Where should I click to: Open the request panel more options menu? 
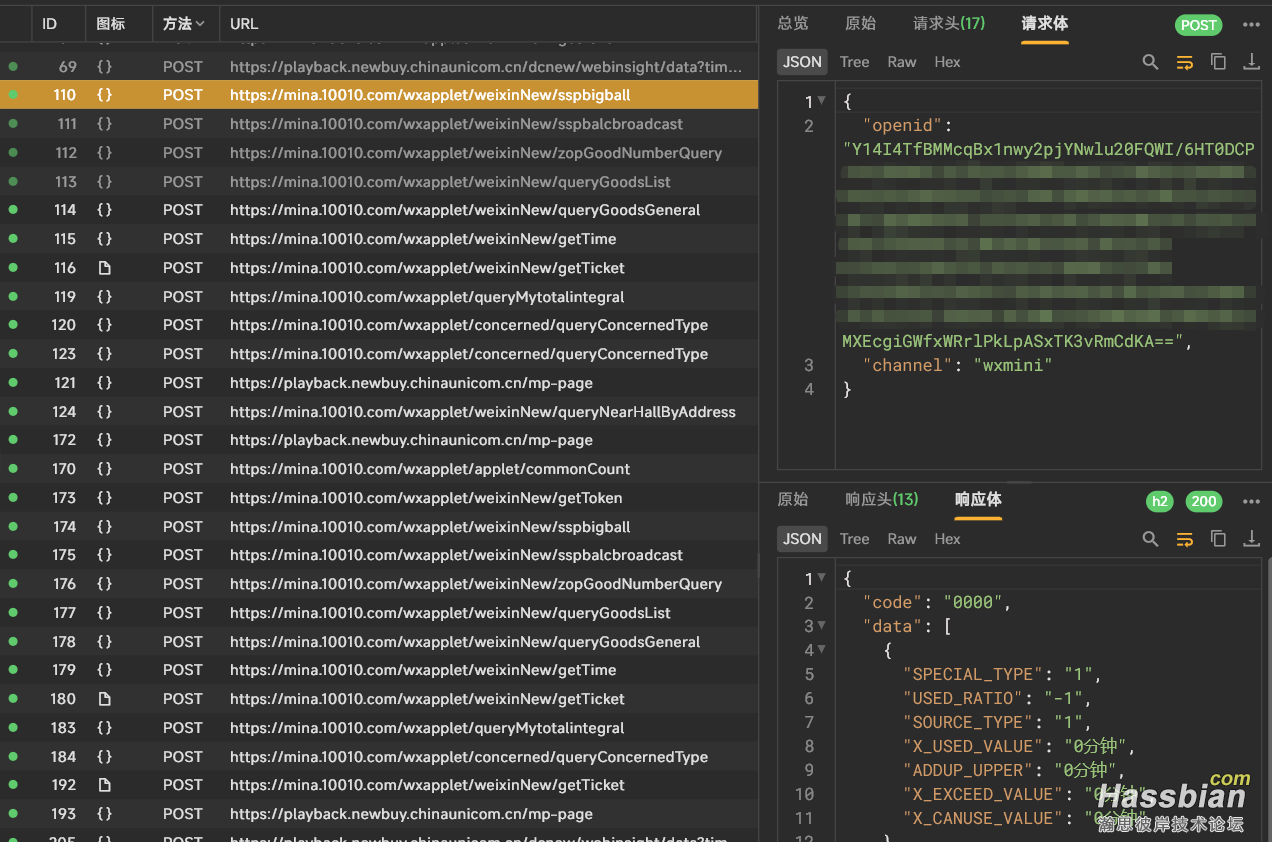tap(1251, 25)
